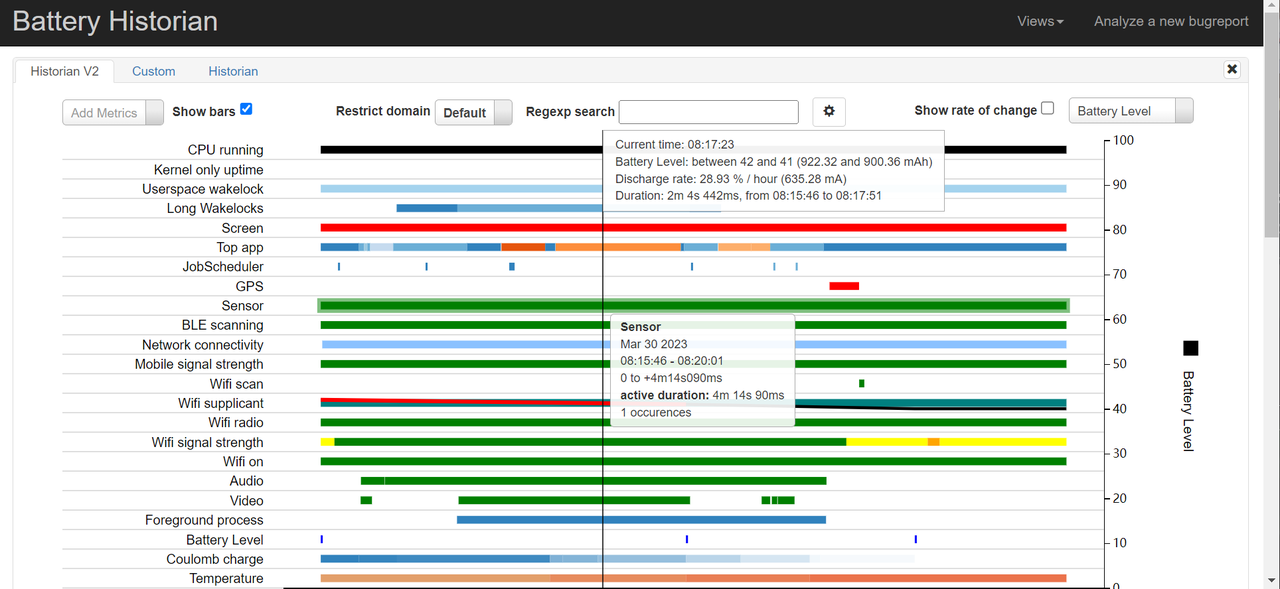This screenshot has width=1280, height=589.
Task: Click the Video row label
Action: [247, 501]
